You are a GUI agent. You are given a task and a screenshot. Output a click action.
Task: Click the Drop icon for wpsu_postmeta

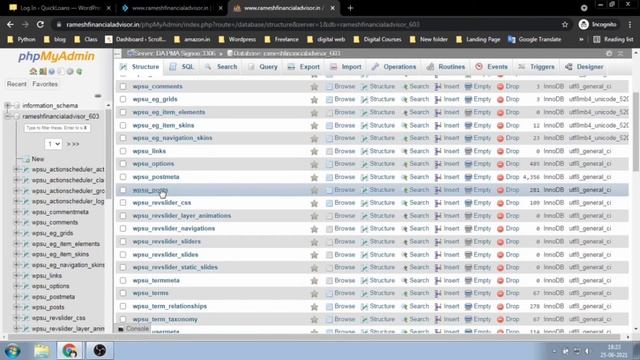click(500, 177)
